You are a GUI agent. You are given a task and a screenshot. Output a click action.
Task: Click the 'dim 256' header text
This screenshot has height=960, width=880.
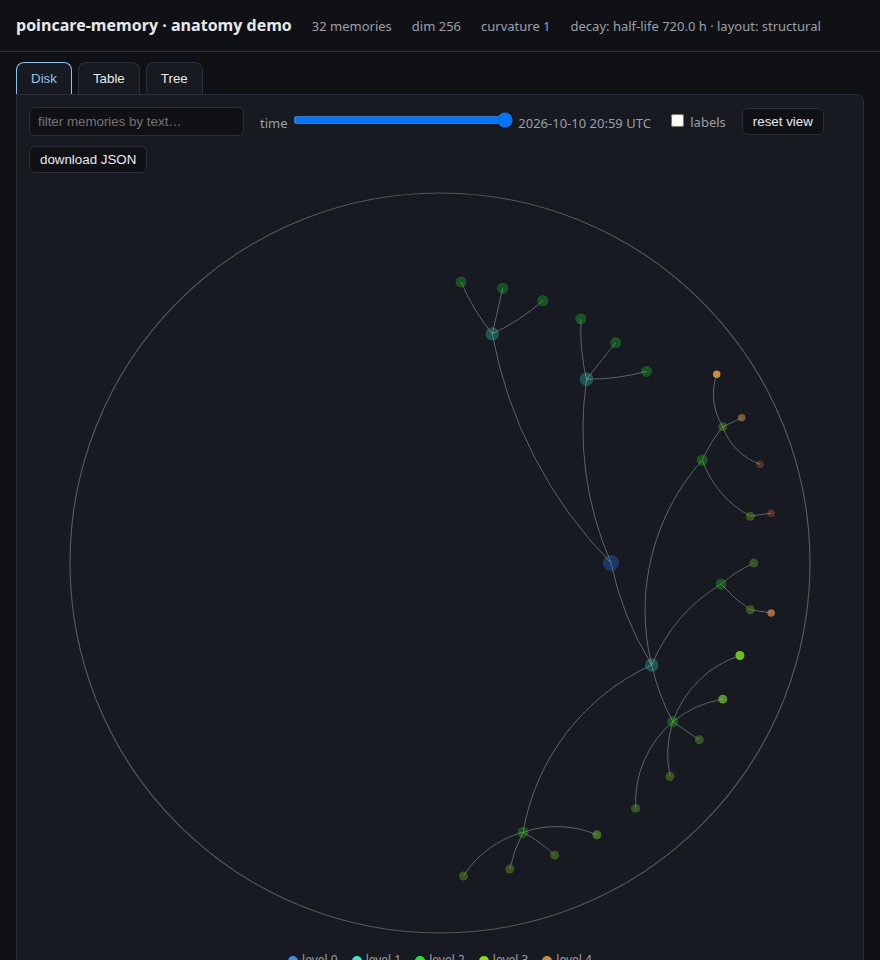[x=436, y=26]
